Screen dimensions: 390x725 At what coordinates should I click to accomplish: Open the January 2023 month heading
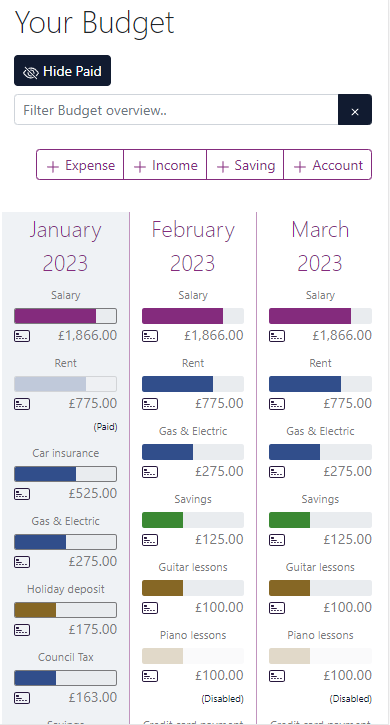coord(65,246)
